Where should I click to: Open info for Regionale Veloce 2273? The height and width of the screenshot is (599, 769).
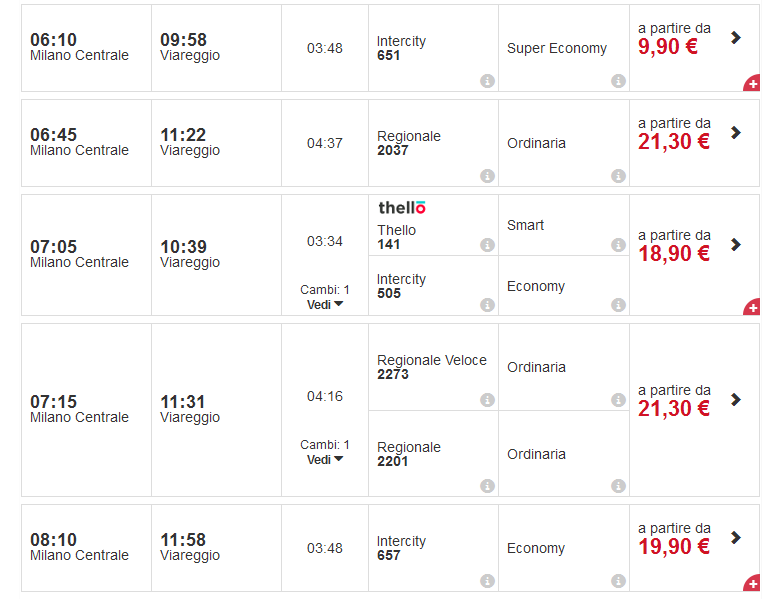tap(487, 400)
